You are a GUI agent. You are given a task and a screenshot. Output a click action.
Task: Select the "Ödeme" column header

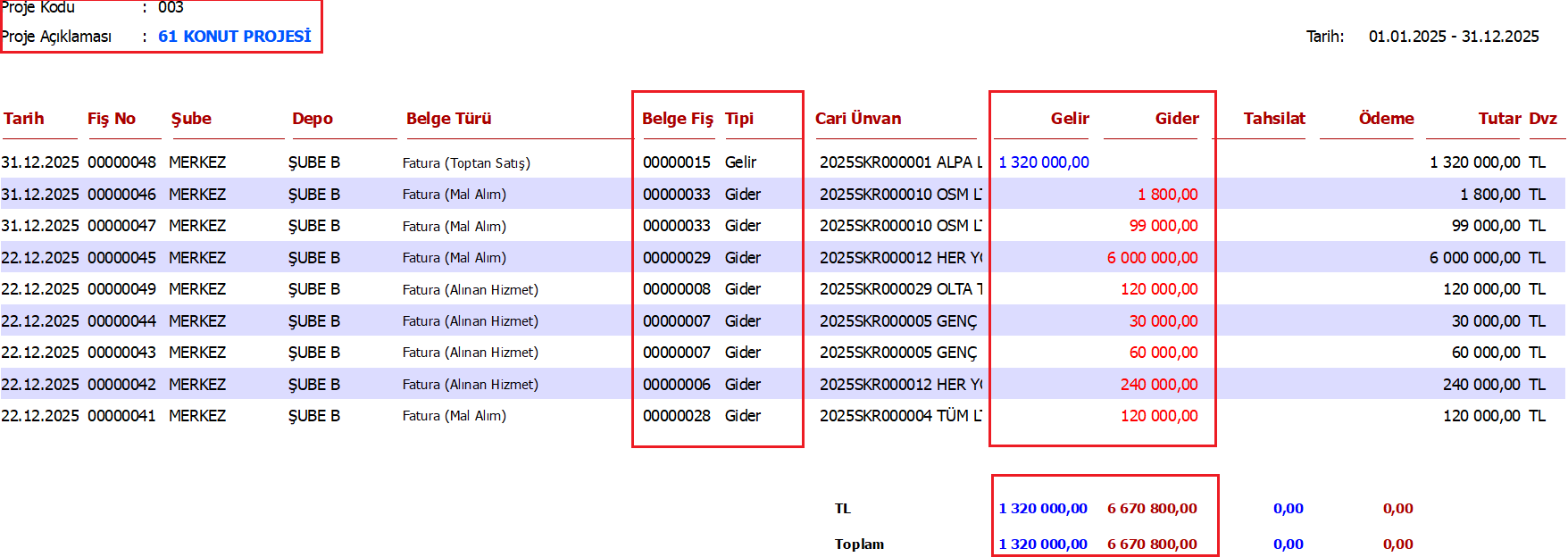[1386, 119]
